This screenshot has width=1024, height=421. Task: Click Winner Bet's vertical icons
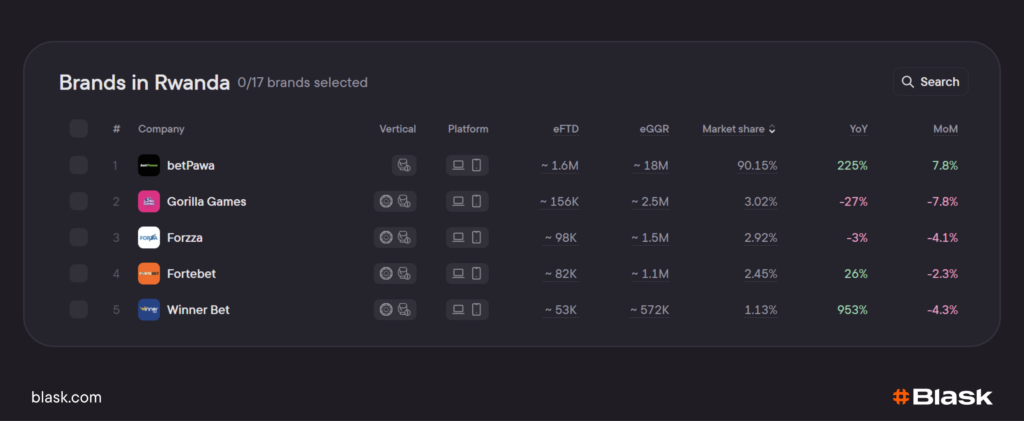tap(395, 309)
